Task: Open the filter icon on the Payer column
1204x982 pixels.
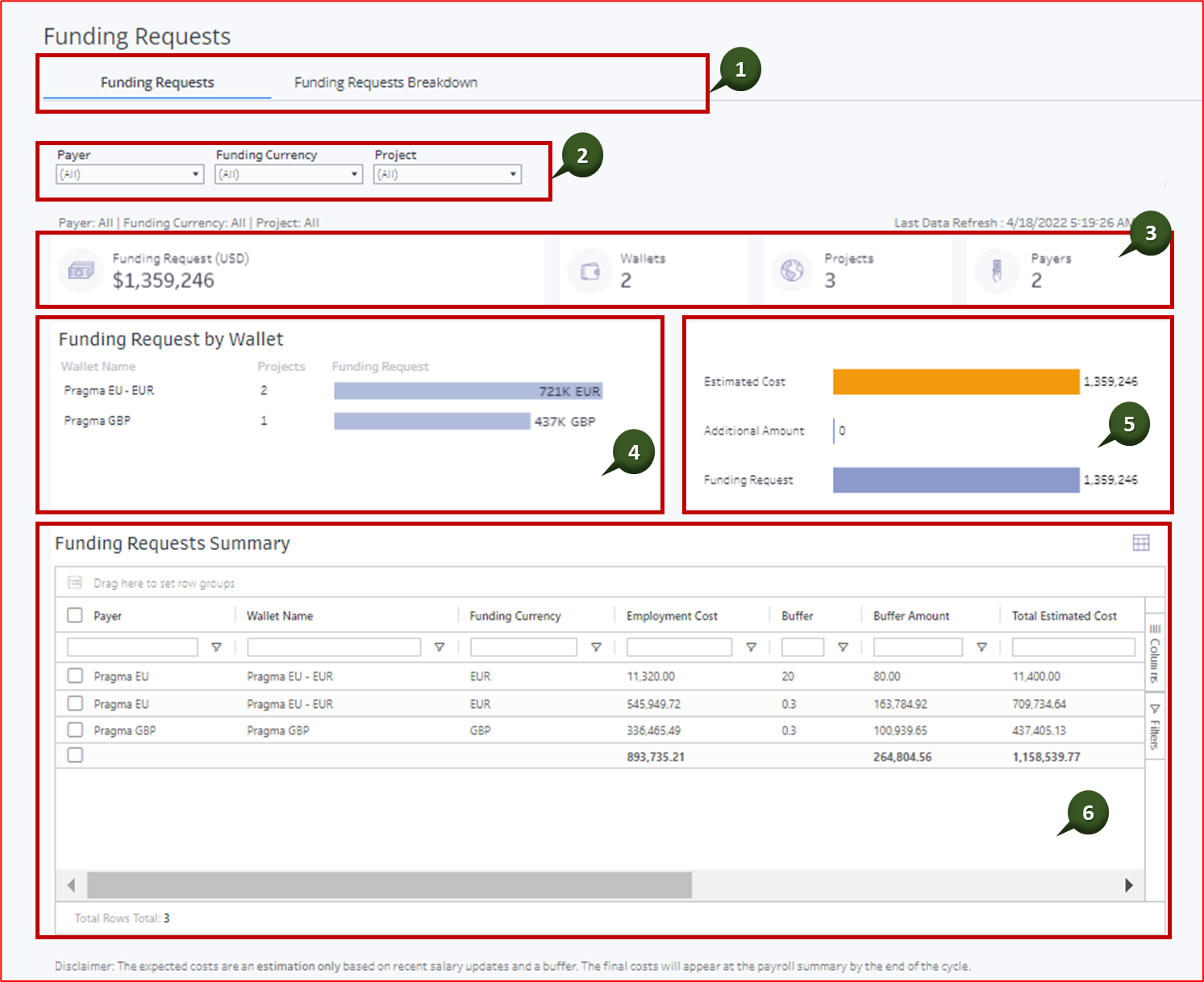Action: [216, 647]
